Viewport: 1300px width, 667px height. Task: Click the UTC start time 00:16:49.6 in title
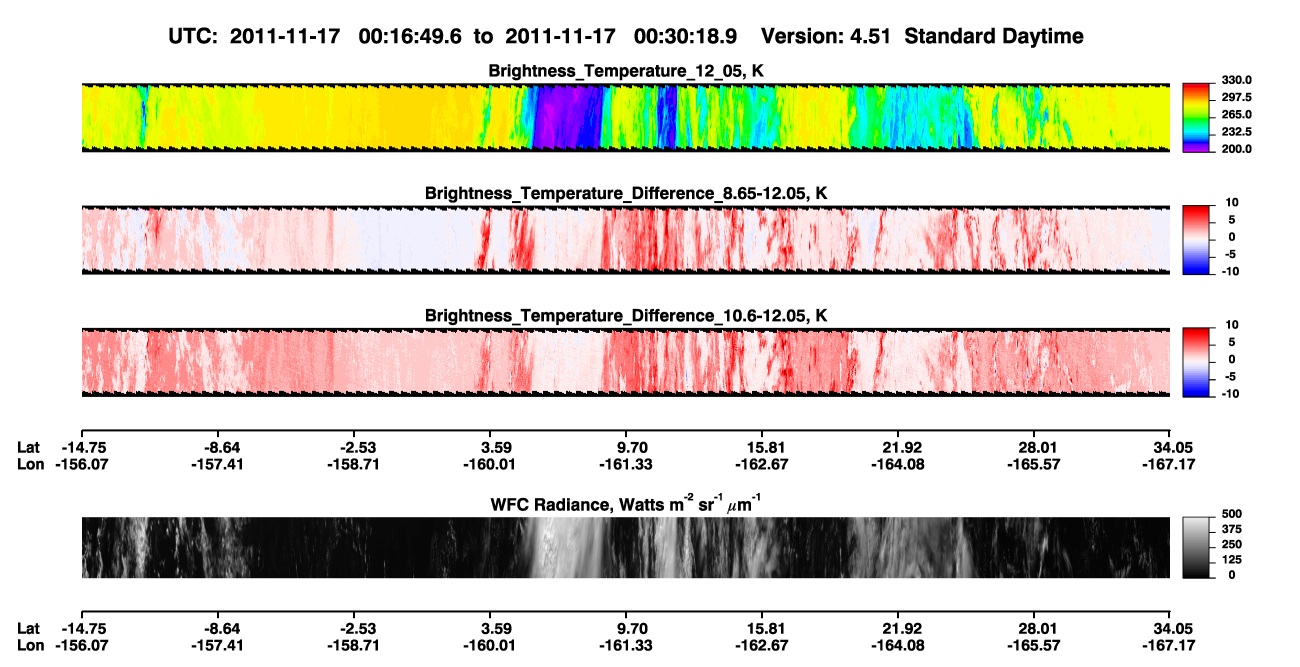(x=411, y=36)
